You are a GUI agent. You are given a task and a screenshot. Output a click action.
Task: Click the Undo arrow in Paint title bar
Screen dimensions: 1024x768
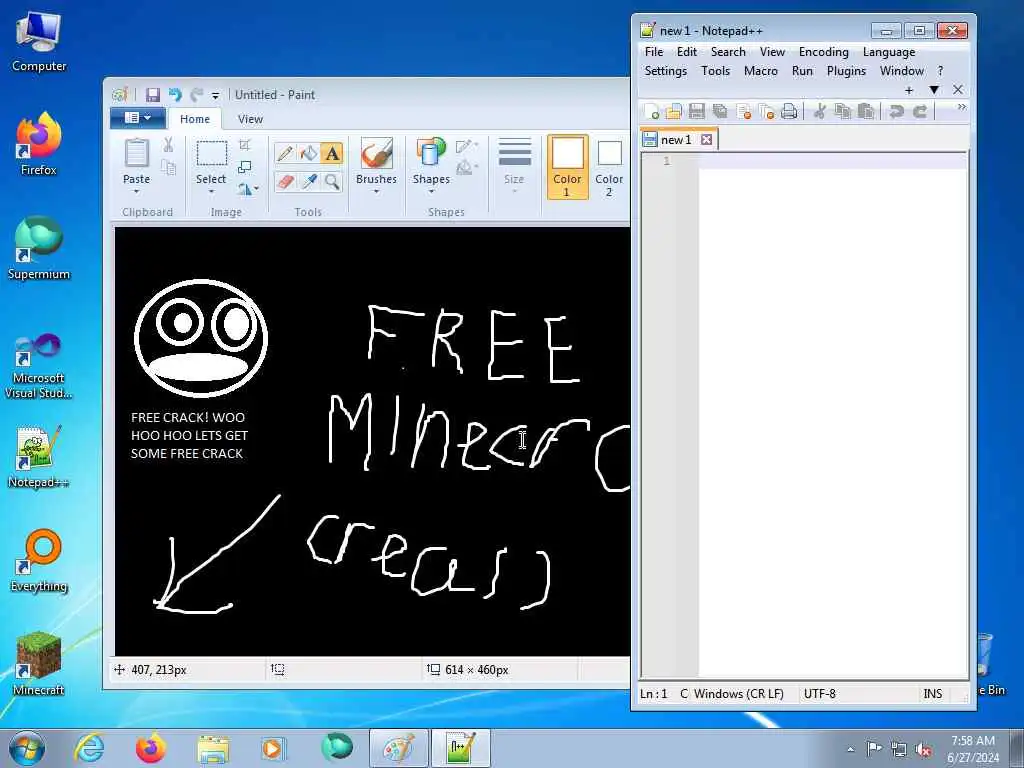click(175, 95)
